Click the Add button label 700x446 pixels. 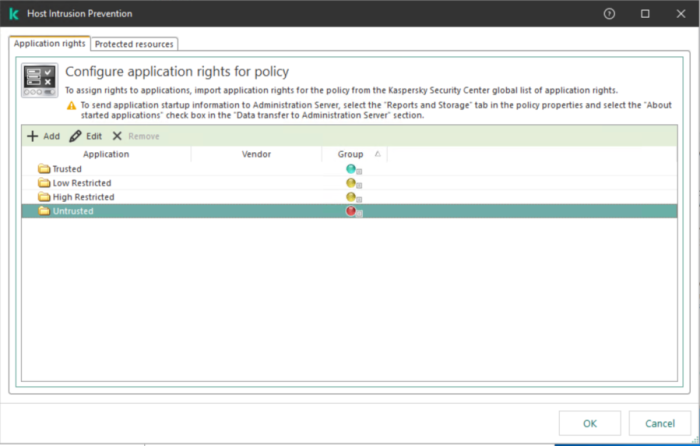[51, 136]
